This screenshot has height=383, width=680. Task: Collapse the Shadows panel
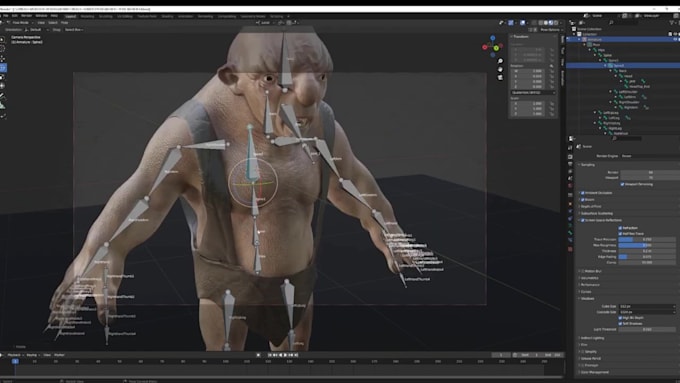587,298
